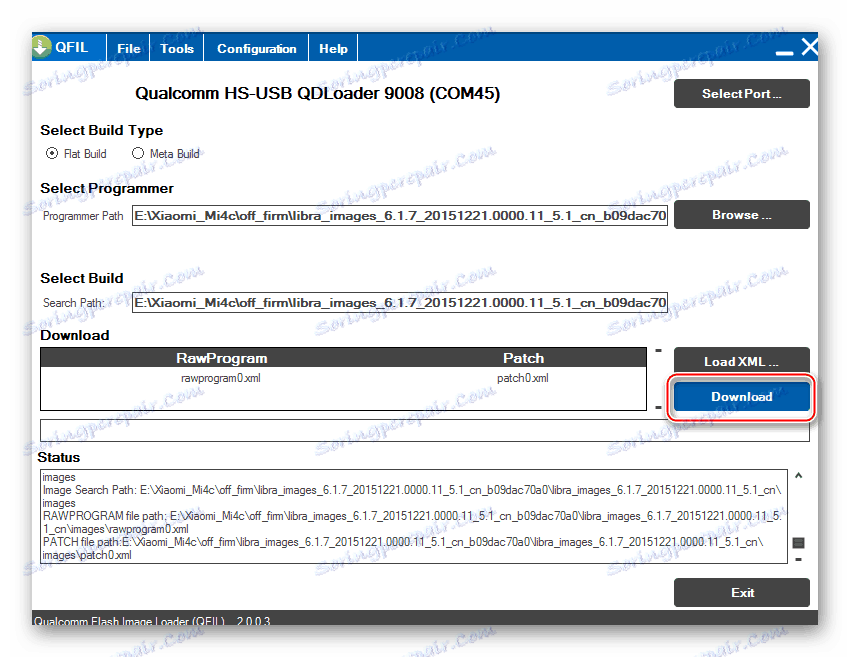Click the Load XML button
This screenshot has height=657, width=850.
(x=742, y=361)
